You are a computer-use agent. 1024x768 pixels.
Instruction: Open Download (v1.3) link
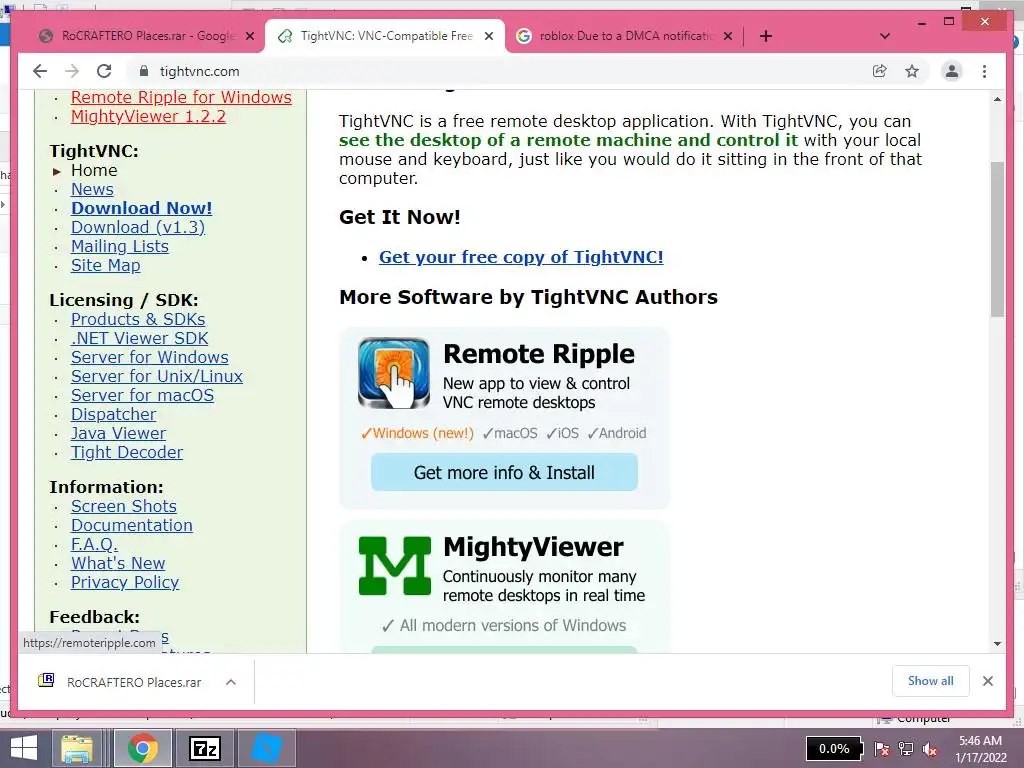[x=138, y=227]
